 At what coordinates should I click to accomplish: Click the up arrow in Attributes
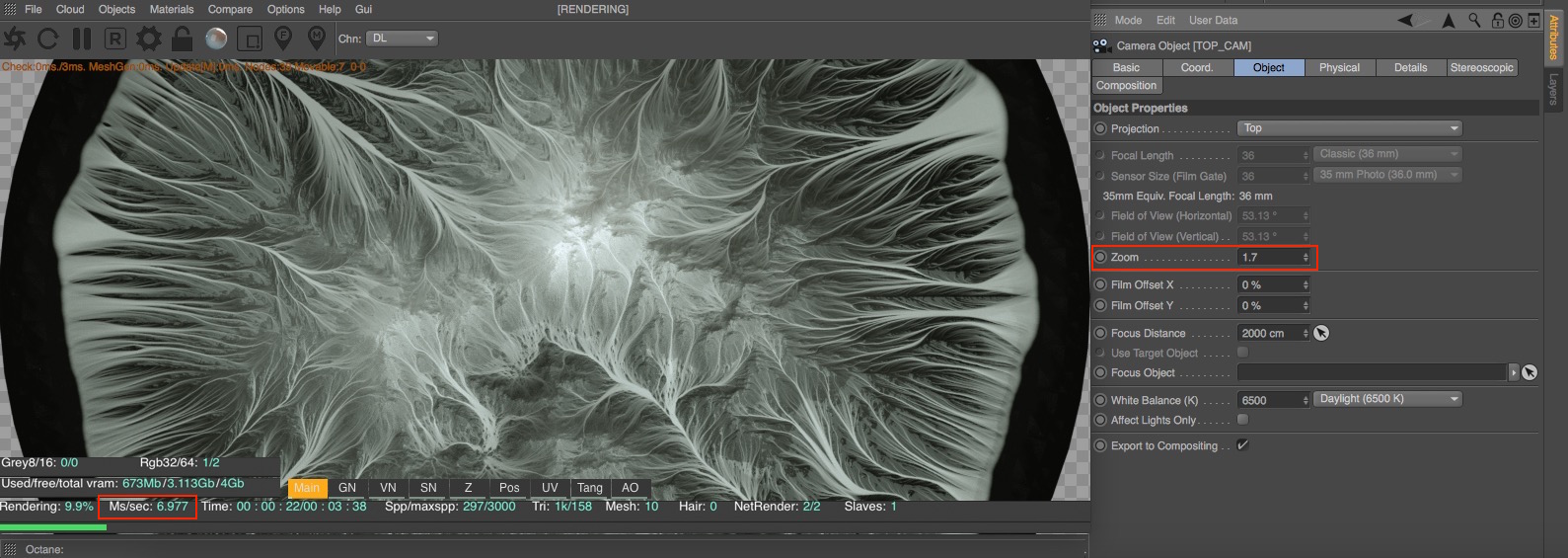click(1449, 20)
